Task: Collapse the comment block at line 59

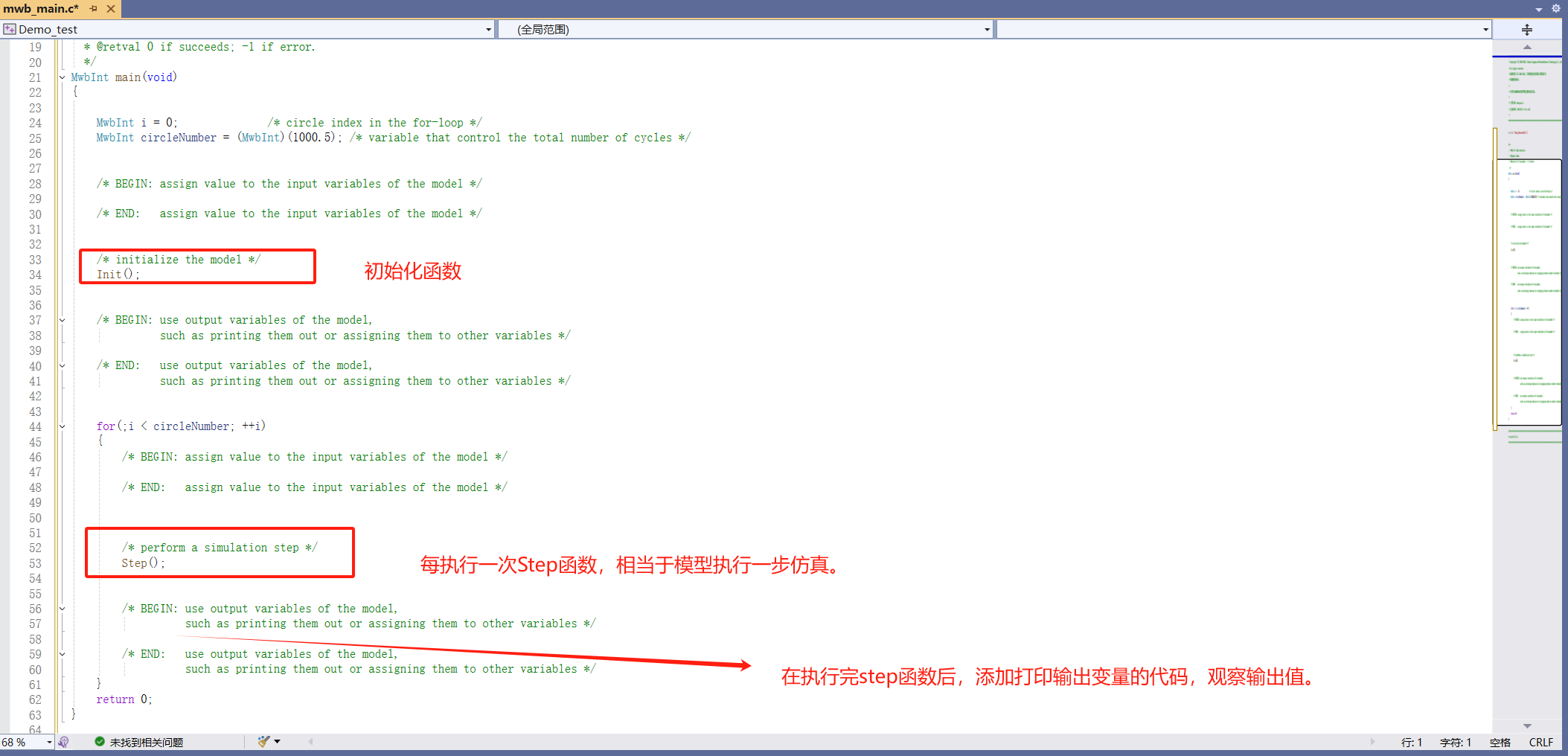Action: click(62, 654)
